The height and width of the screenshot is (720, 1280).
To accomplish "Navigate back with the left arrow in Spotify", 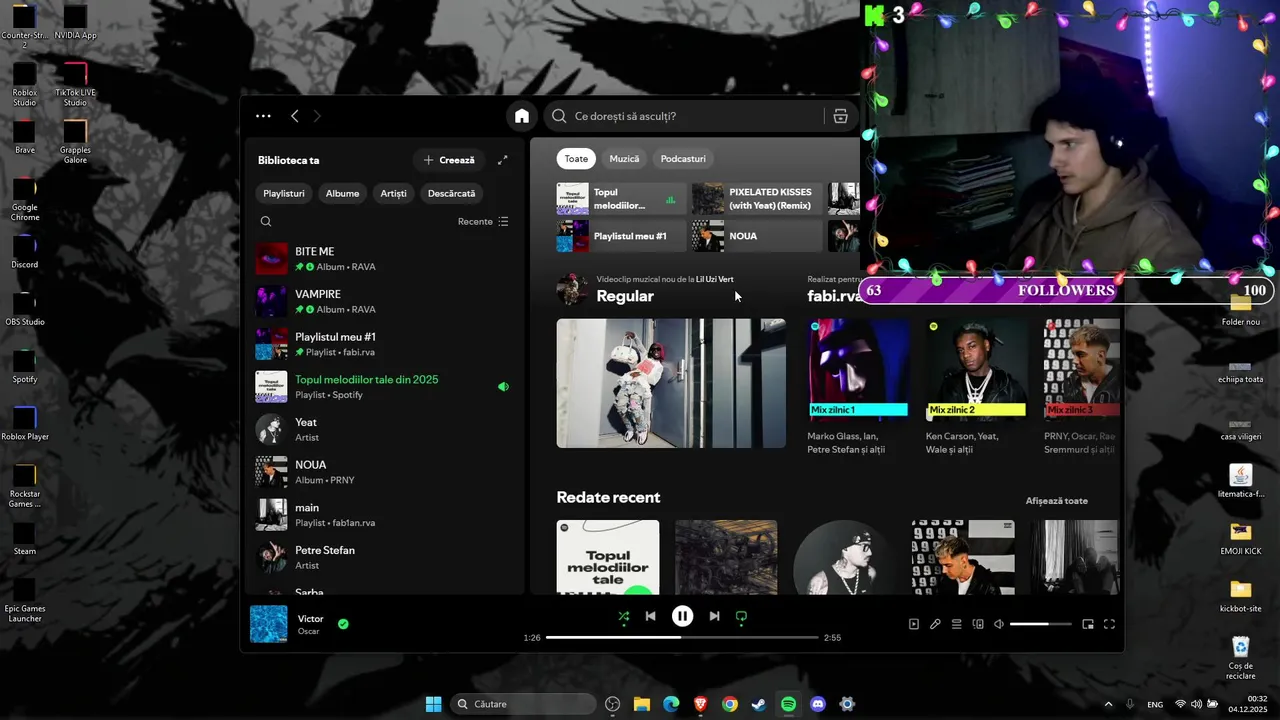I will pos(295,116).
